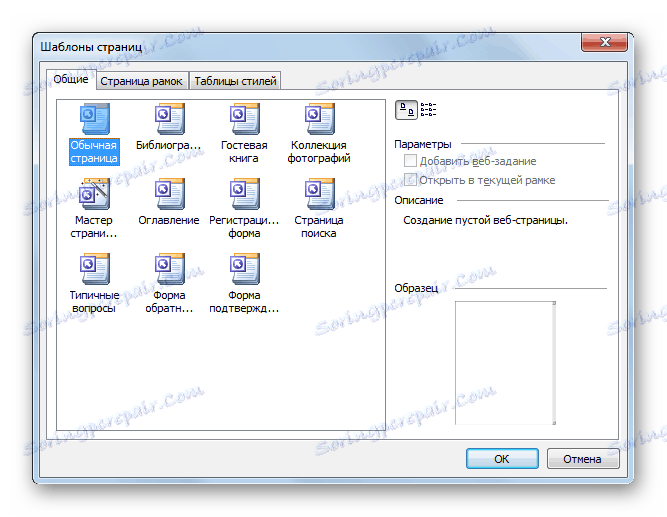667x517 pixels.
Task: Click the description Создание пустой веб-страницы
Action: pos(485,220)
